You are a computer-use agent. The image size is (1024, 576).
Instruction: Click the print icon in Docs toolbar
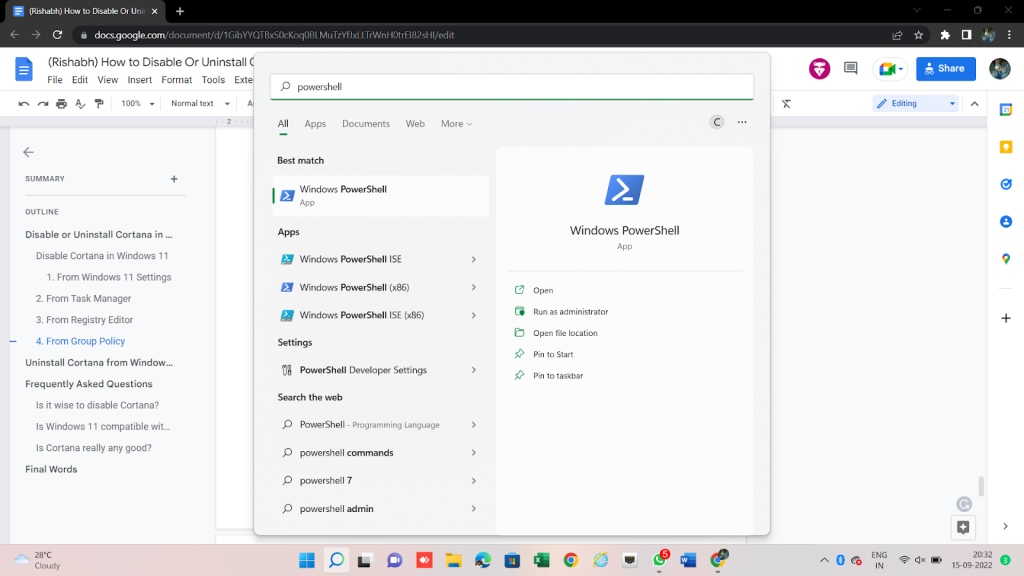click(62, 104)
